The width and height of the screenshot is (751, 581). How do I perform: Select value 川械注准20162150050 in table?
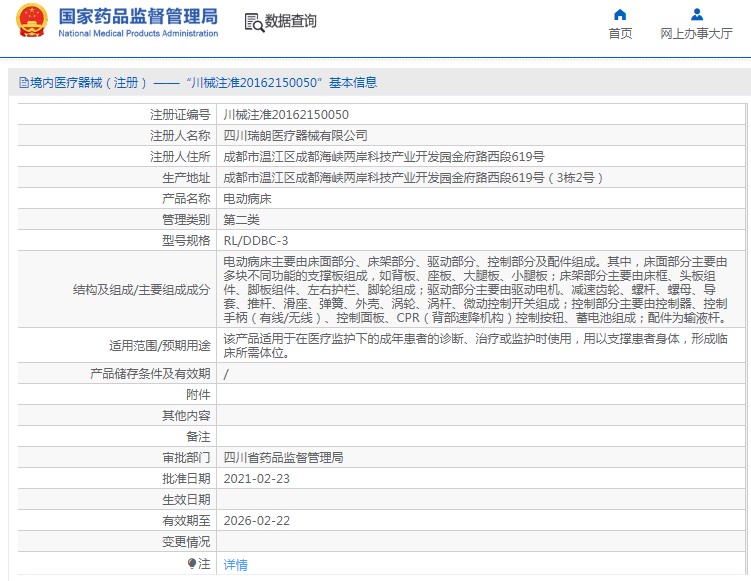[x=286, y=114]
